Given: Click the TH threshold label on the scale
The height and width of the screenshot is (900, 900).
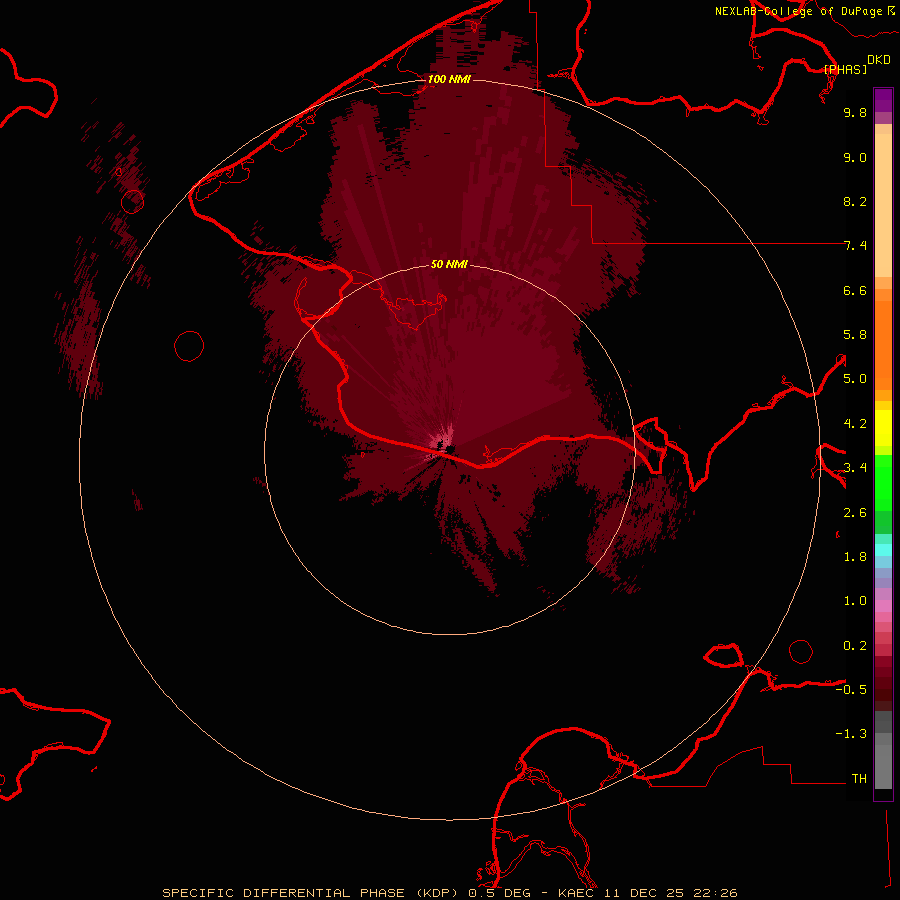Looking at the screenshot, I should 859,779.
